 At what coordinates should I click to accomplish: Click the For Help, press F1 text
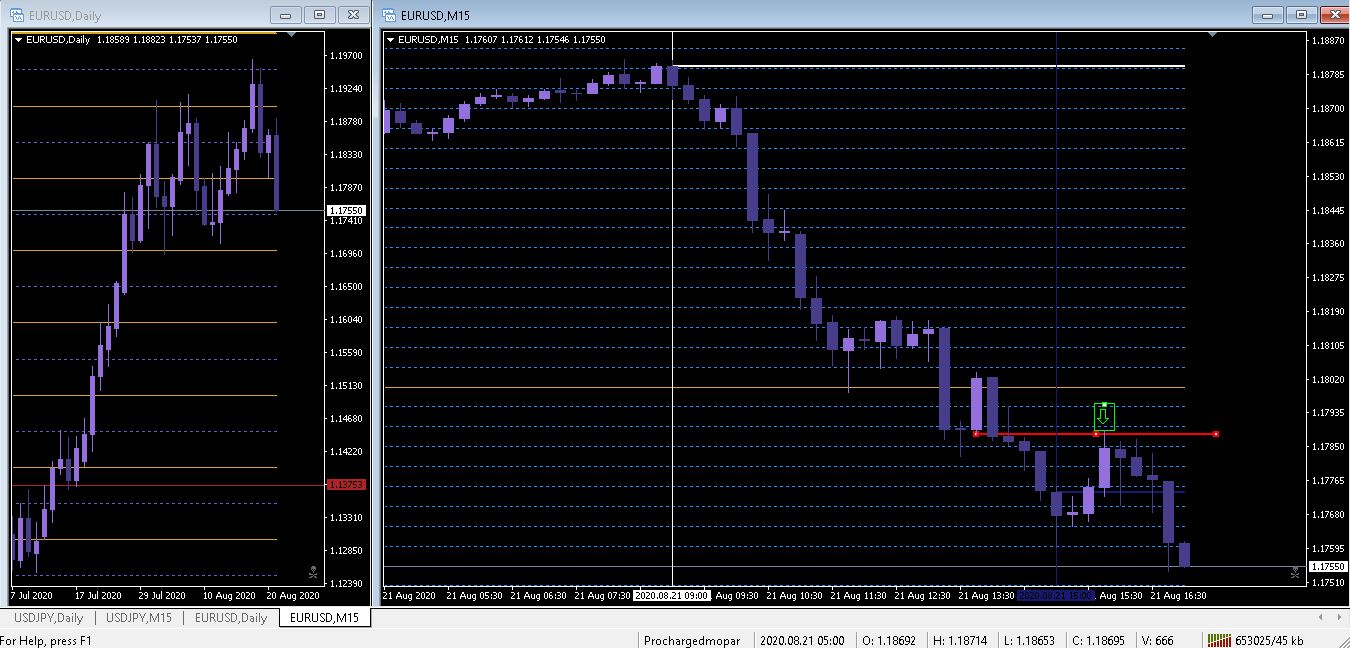[46, 641]
